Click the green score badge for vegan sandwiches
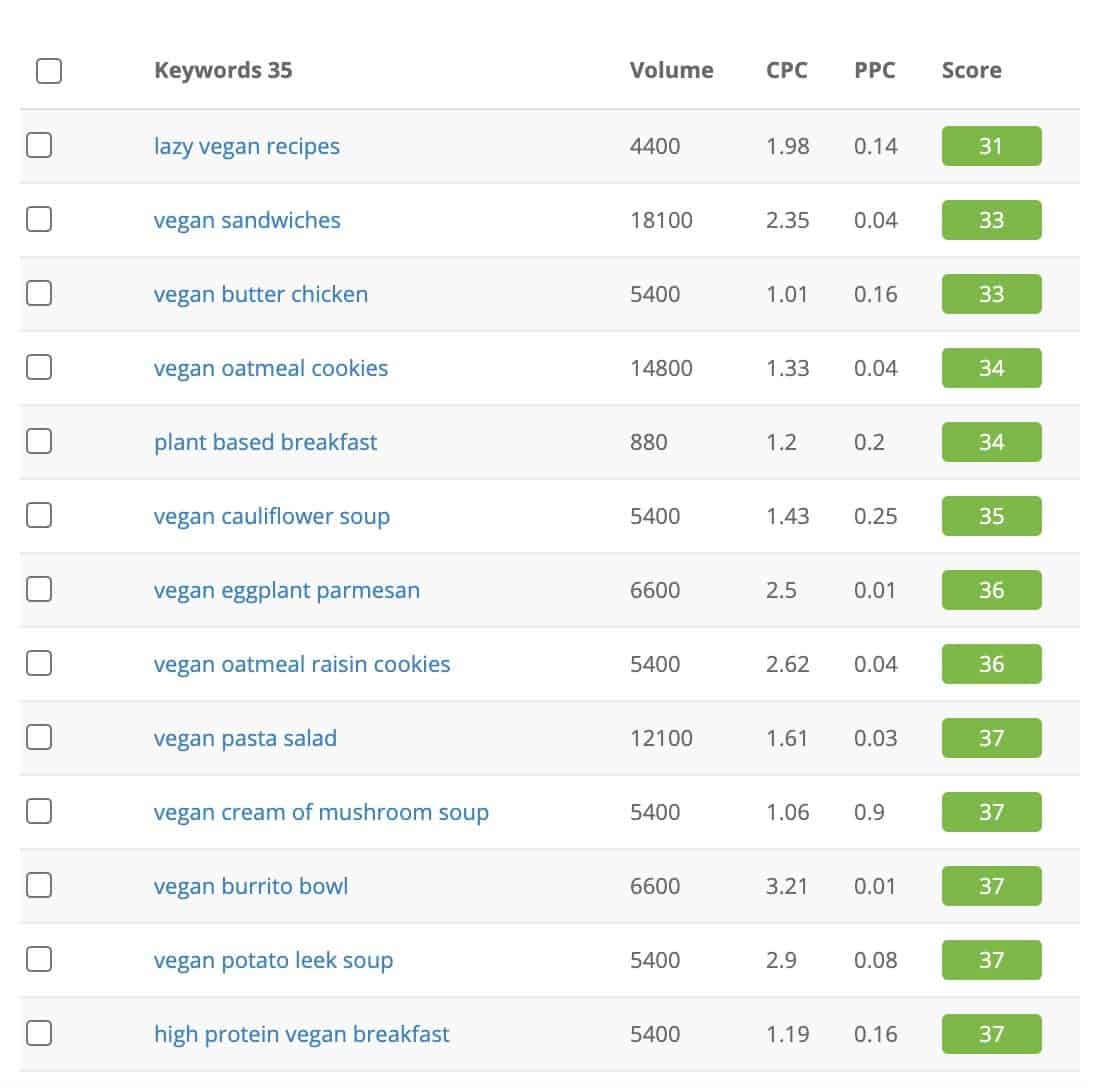The width and height of the screenshot is (1106, 1088). point(991,220)
